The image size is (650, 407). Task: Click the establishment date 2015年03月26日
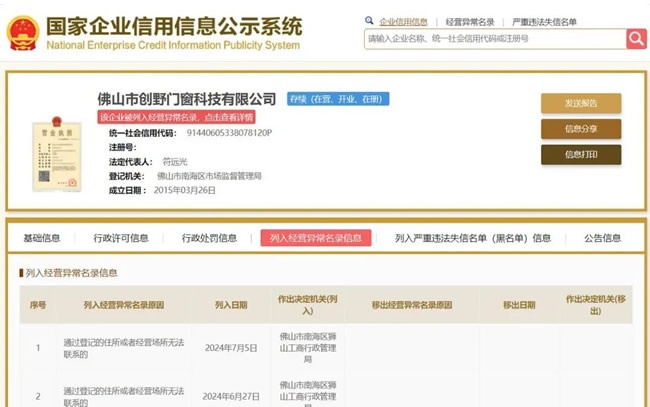(184, 191)
